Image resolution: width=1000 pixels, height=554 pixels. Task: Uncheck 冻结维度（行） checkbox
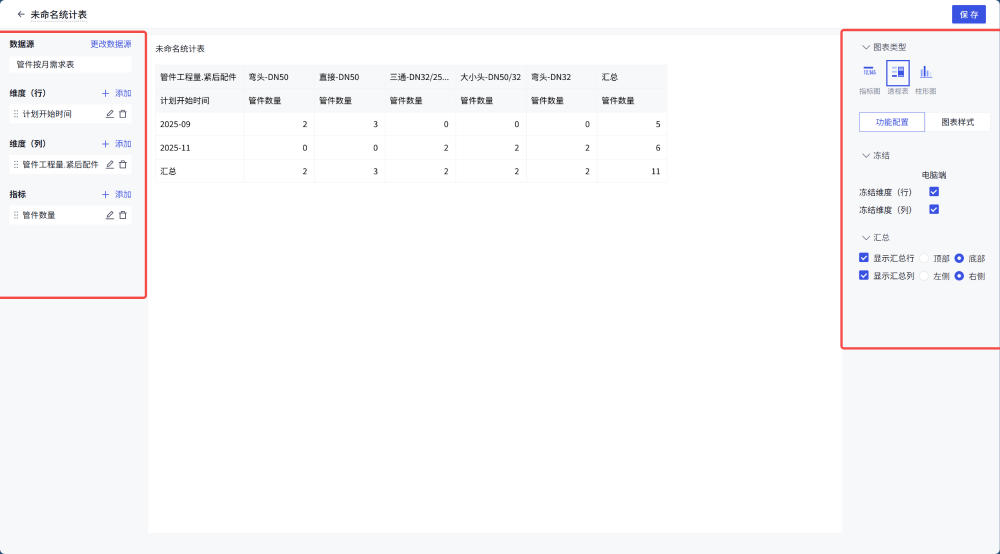pyautogui.click(x=934, y=192)
